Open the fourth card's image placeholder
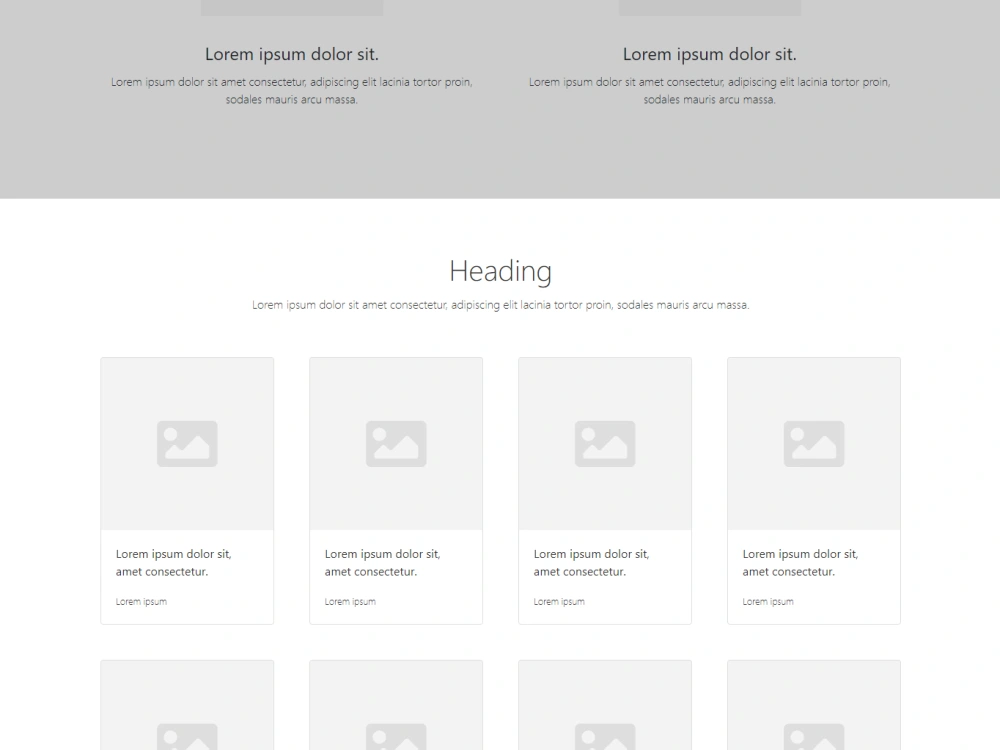Viewport: 1000px width, 750px height. pyautogui.click(x=814, y=443)
